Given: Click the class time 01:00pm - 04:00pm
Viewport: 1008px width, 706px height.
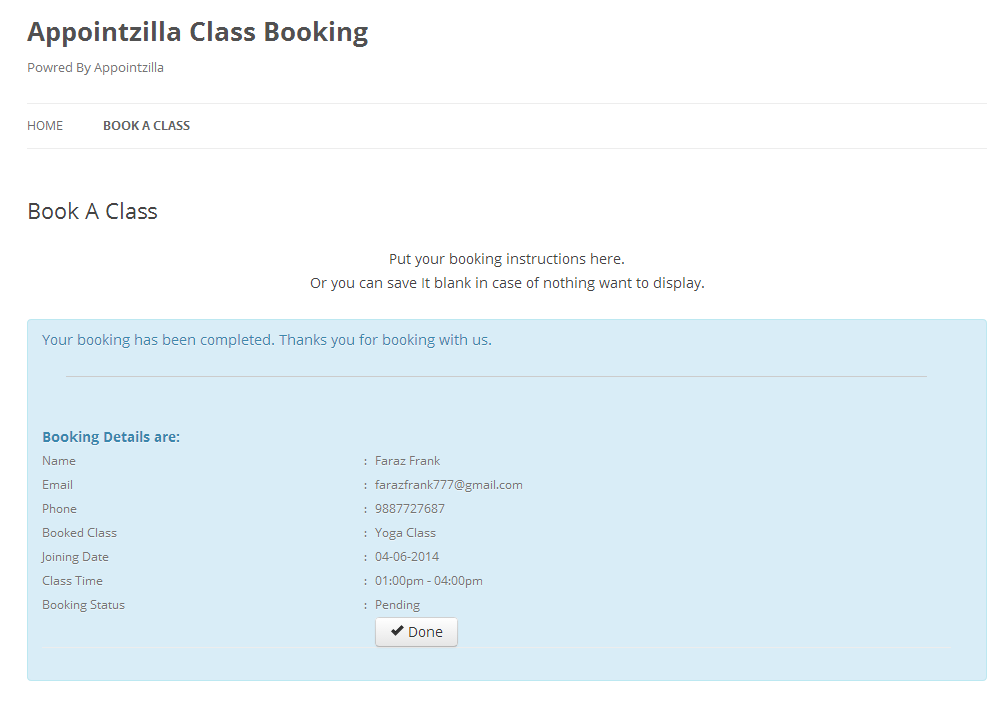Looking at the screenshot, I should pos(429,581).
